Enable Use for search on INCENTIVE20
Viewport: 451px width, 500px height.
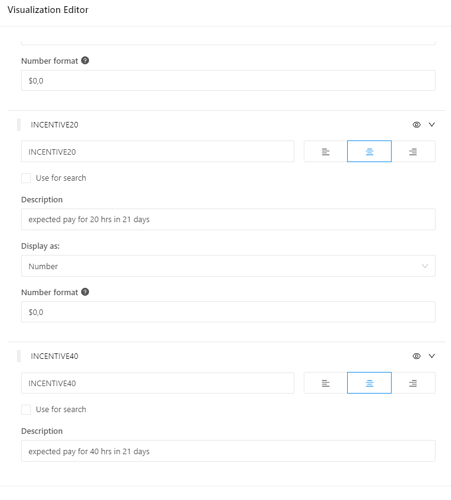[x=26, y=178]
